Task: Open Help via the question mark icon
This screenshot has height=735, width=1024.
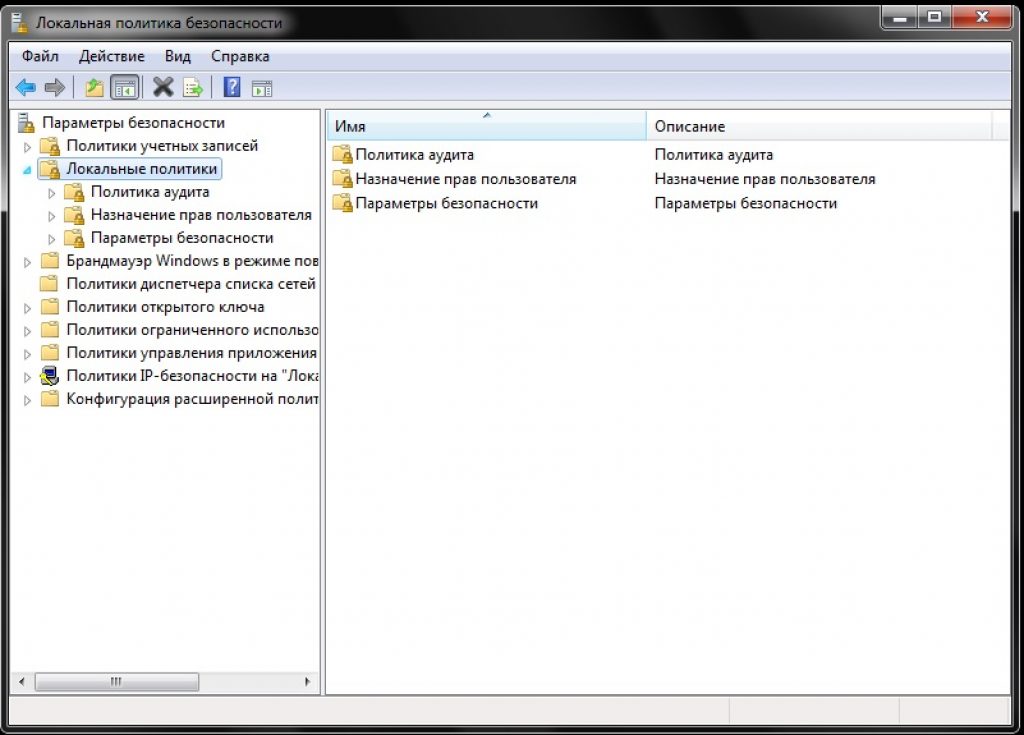Action: click(x=232, y=87)
